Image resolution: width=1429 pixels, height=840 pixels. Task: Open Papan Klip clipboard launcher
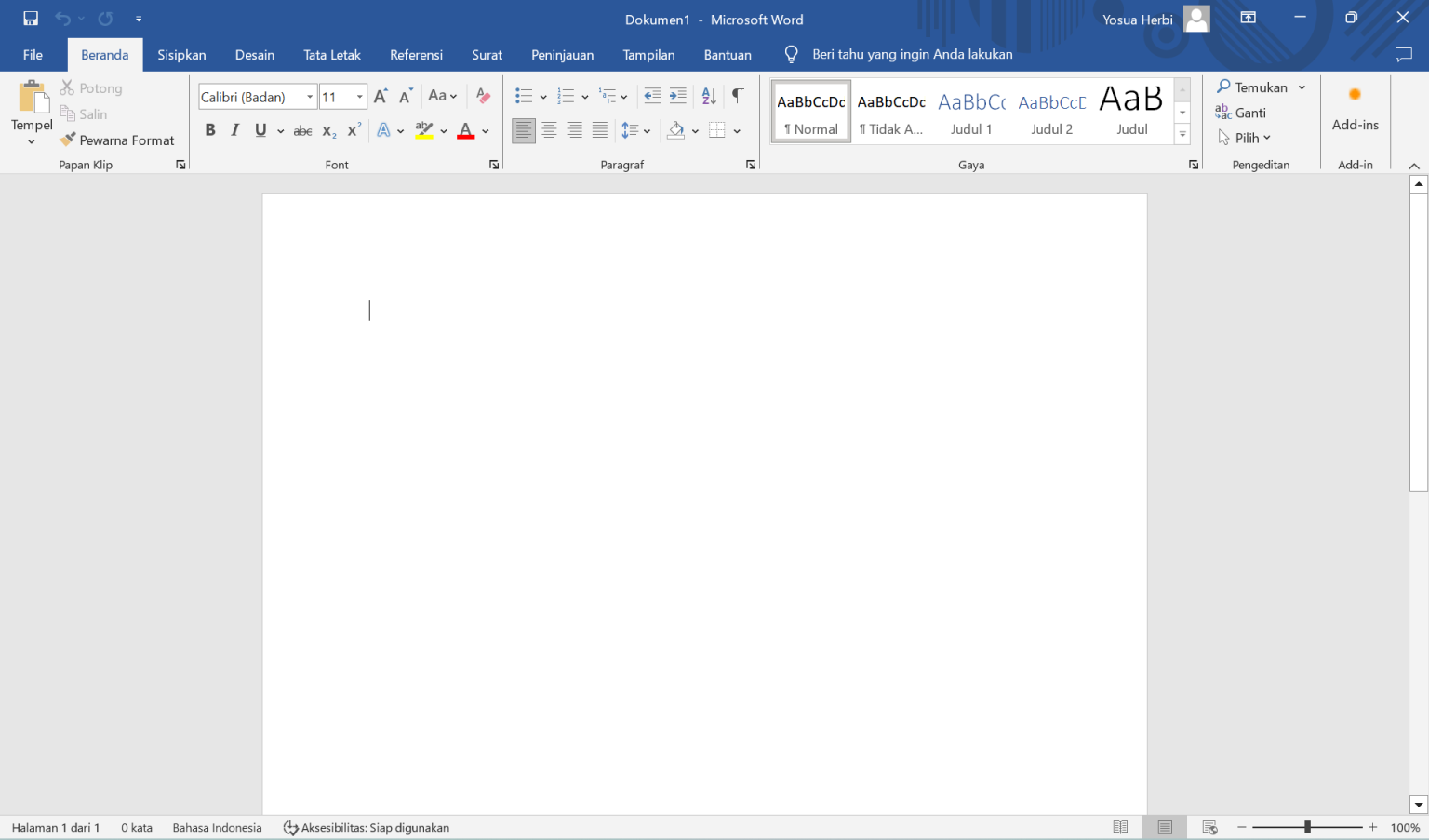click(x=180, y=165)
